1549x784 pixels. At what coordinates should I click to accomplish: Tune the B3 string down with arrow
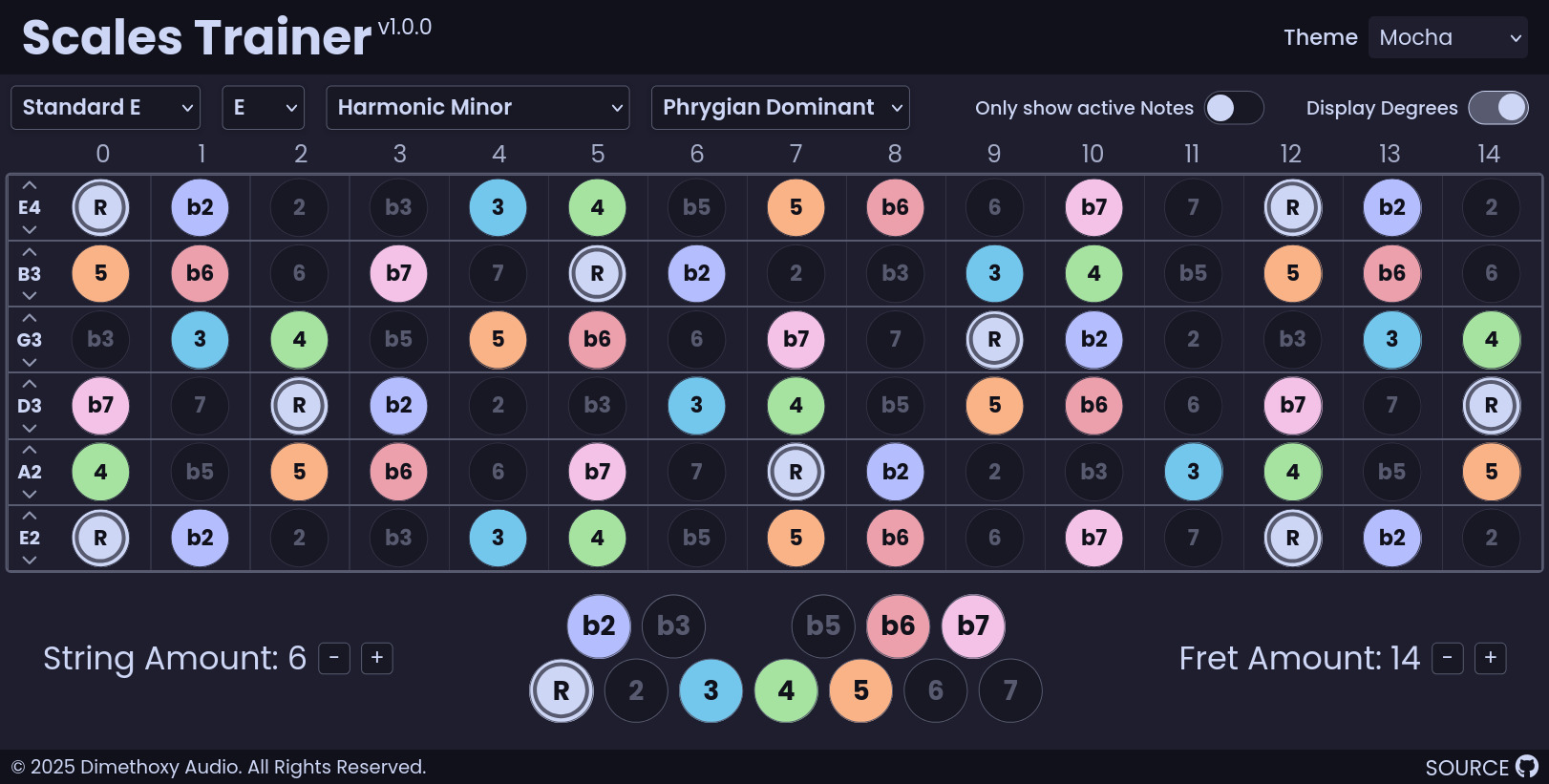(x=30, y=295)
